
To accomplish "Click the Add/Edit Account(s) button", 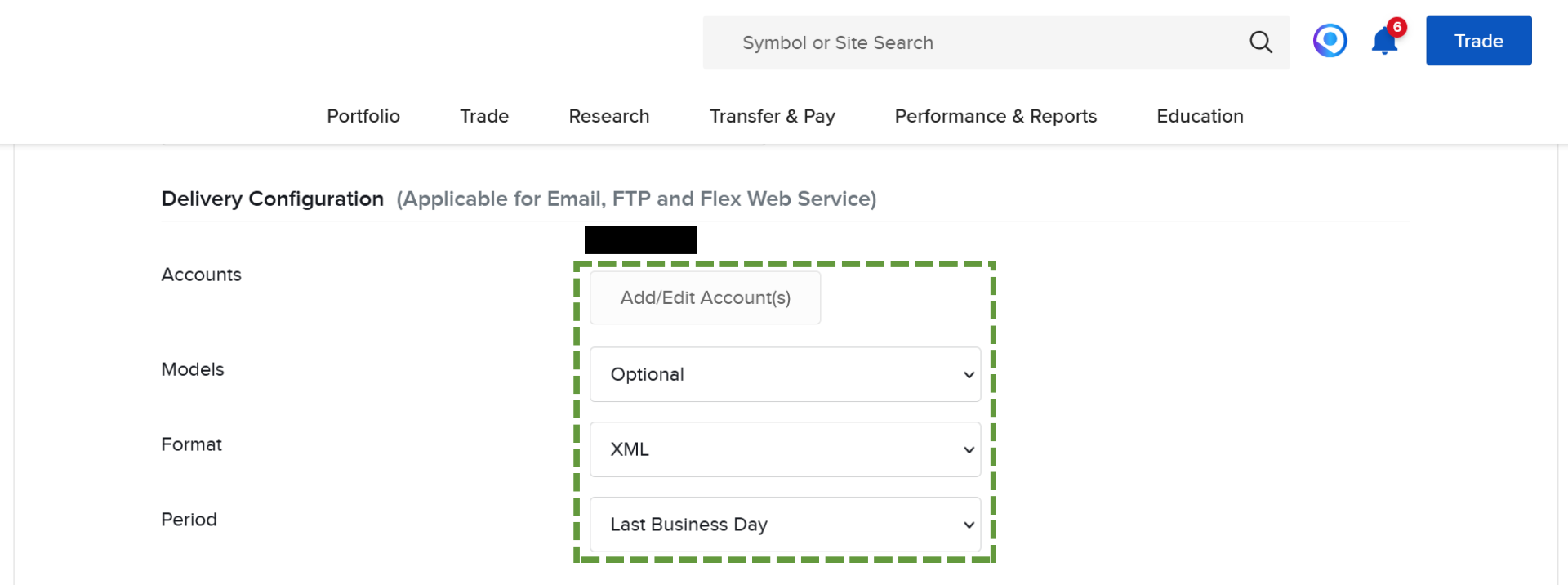I will click(705, 297).
